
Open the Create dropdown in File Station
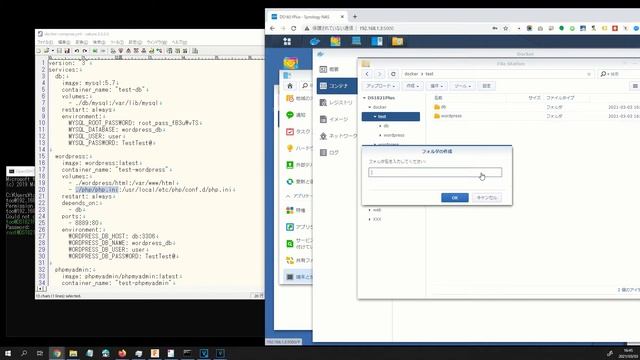[x=412, y=86]
